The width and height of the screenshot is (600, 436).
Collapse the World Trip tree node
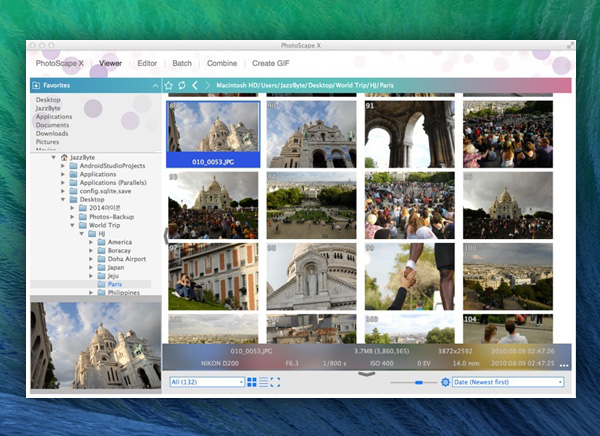pyautogui.click(x=72, y=225)
